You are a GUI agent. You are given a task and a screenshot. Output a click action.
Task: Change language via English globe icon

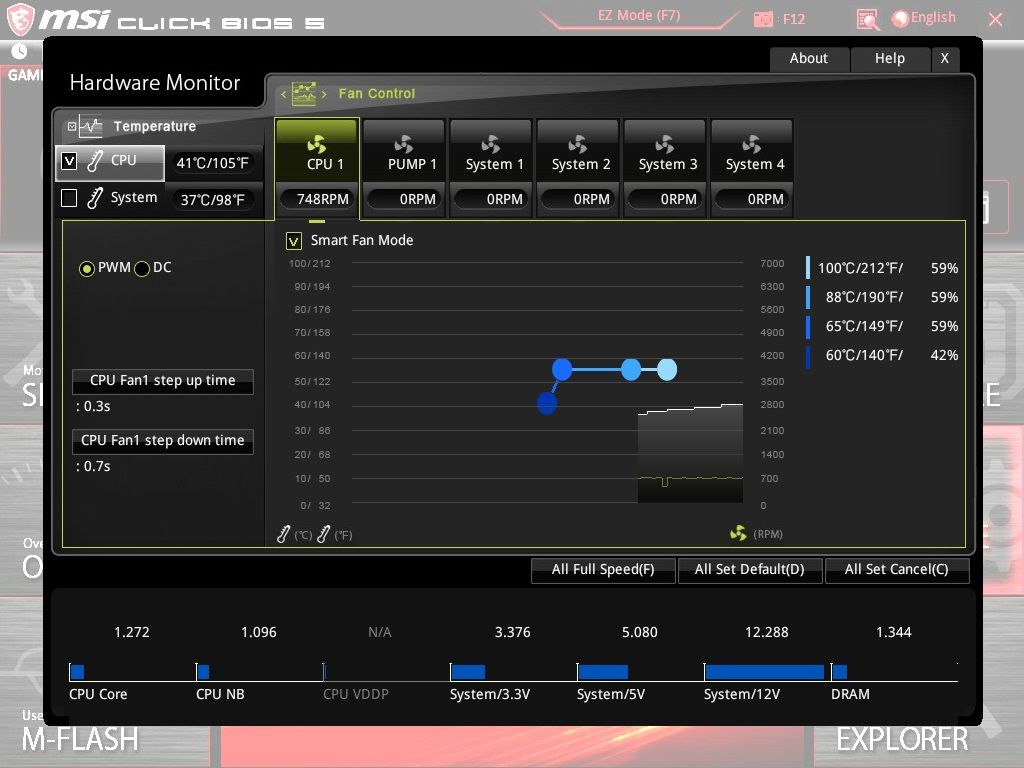tap(900, 18)
